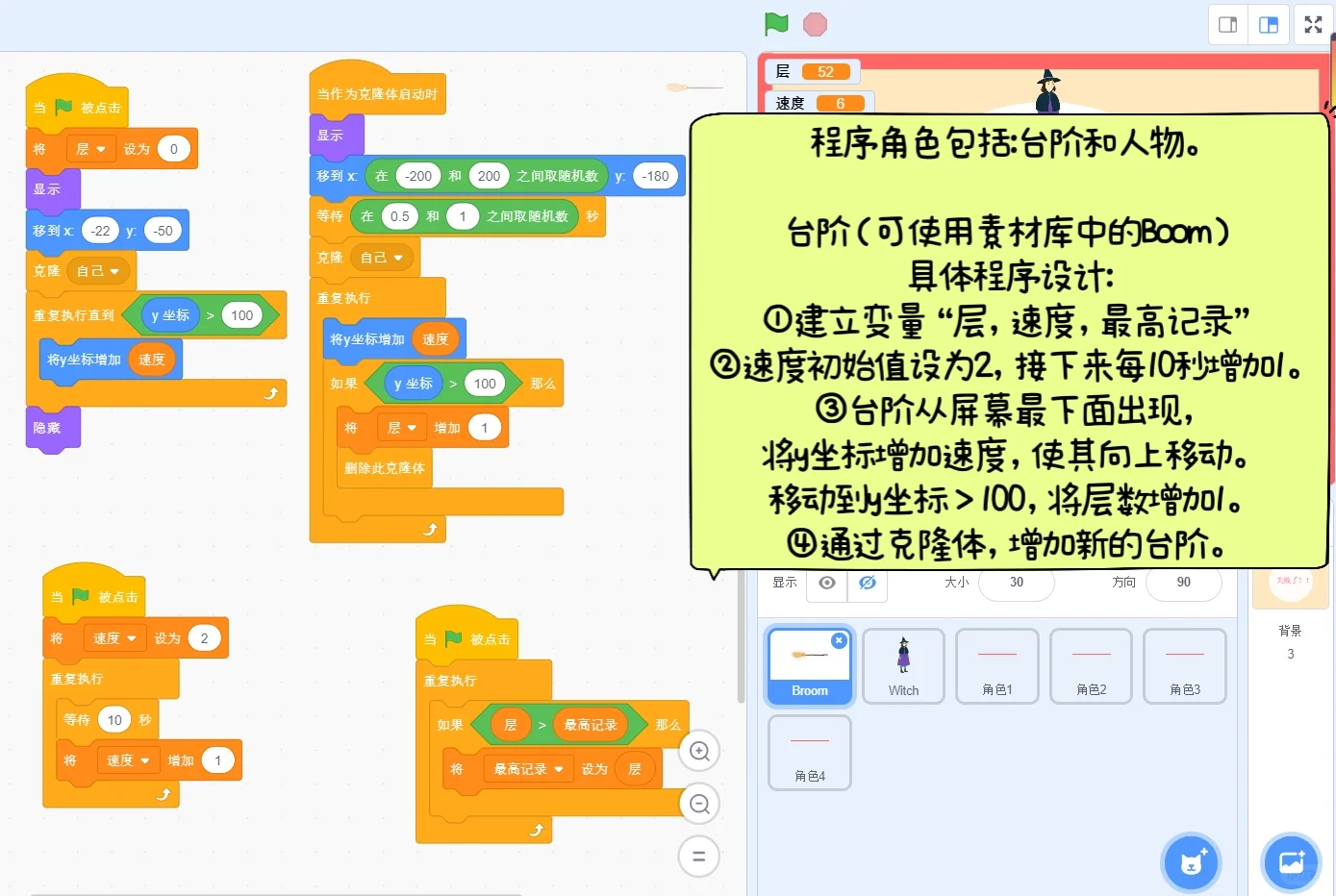This screenshot has height=896, width=1336.
Task: Select the Witch sprite thumbnail
Action: 902,665
